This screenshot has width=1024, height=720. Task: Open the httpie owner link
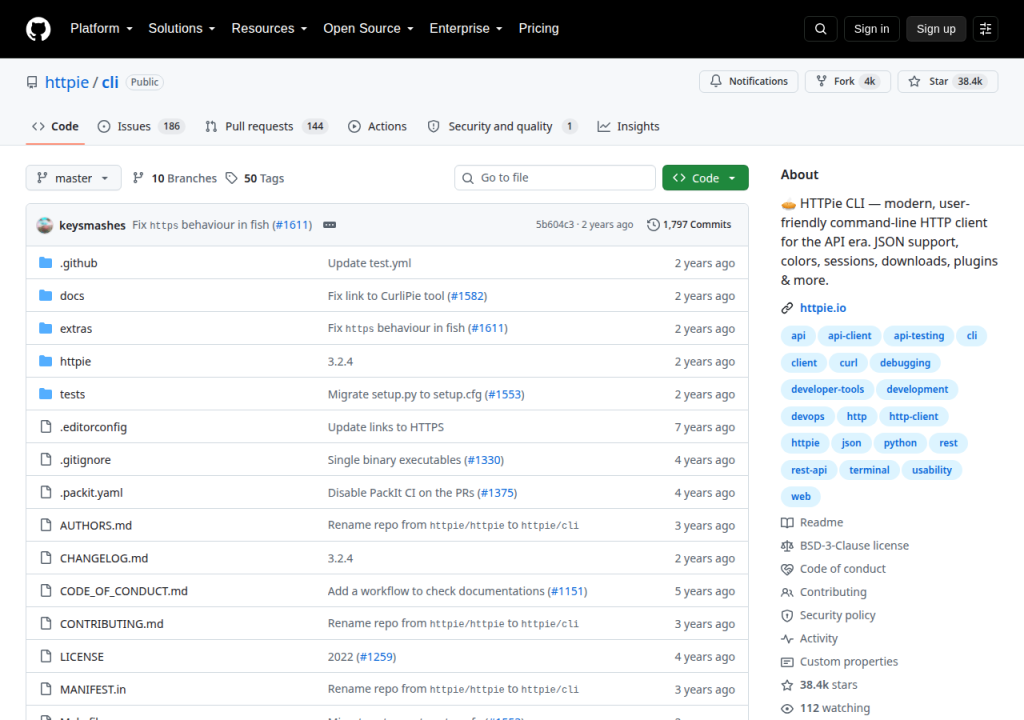click(67, 82)
